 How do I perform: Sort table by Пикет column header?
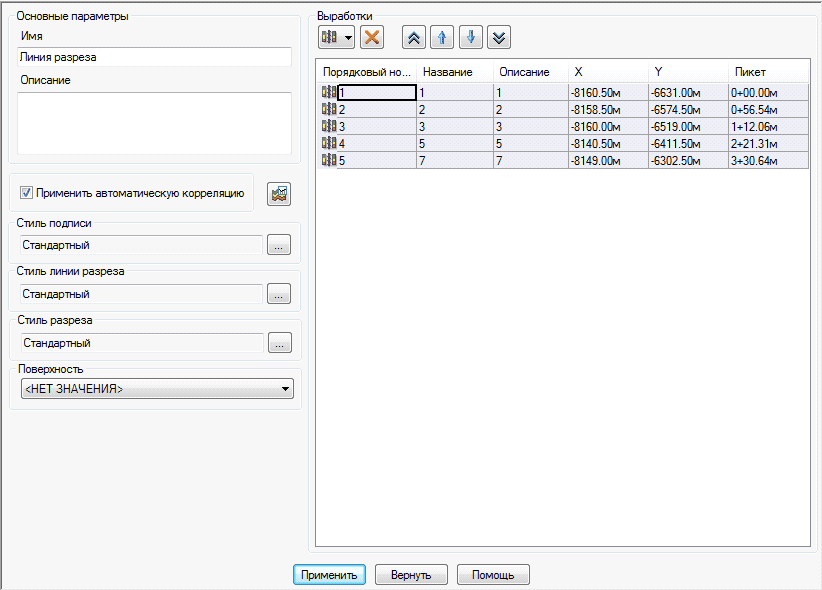[x=767, y=72]
